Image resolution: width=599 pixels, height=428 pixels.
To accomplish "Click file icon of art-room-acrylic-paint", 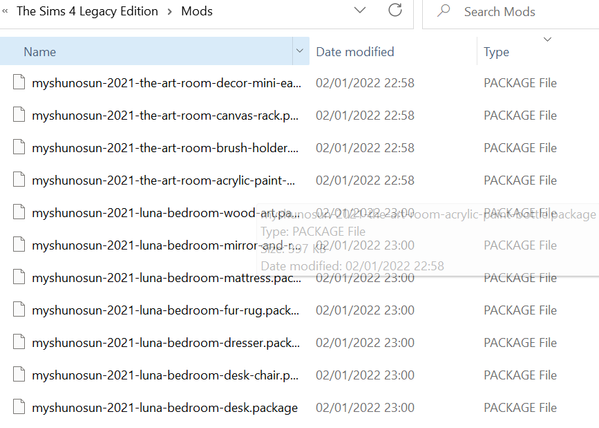I will pos(19,179).
